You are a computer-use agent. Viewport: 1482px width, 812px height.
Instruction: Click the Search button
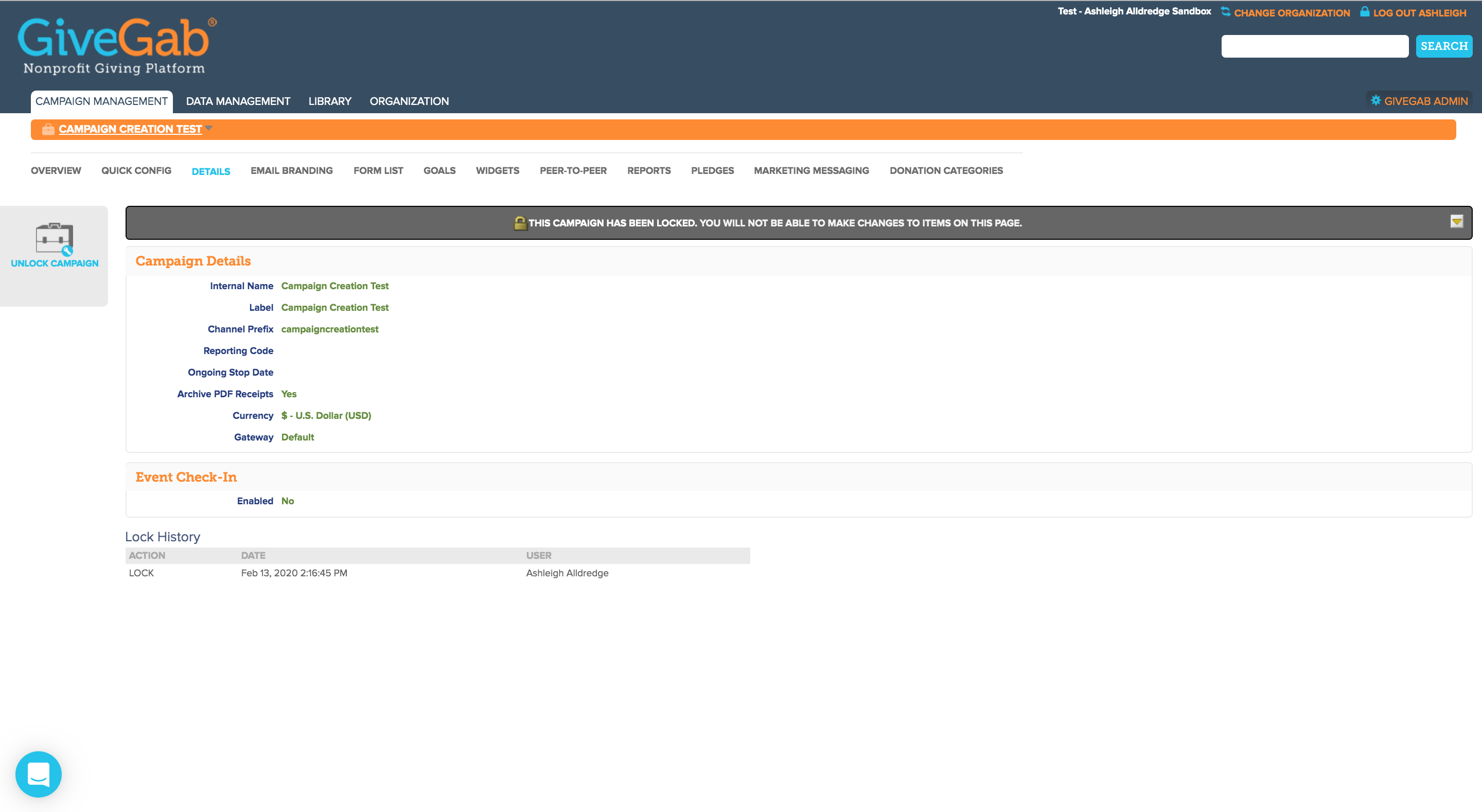pos(1444,46)
